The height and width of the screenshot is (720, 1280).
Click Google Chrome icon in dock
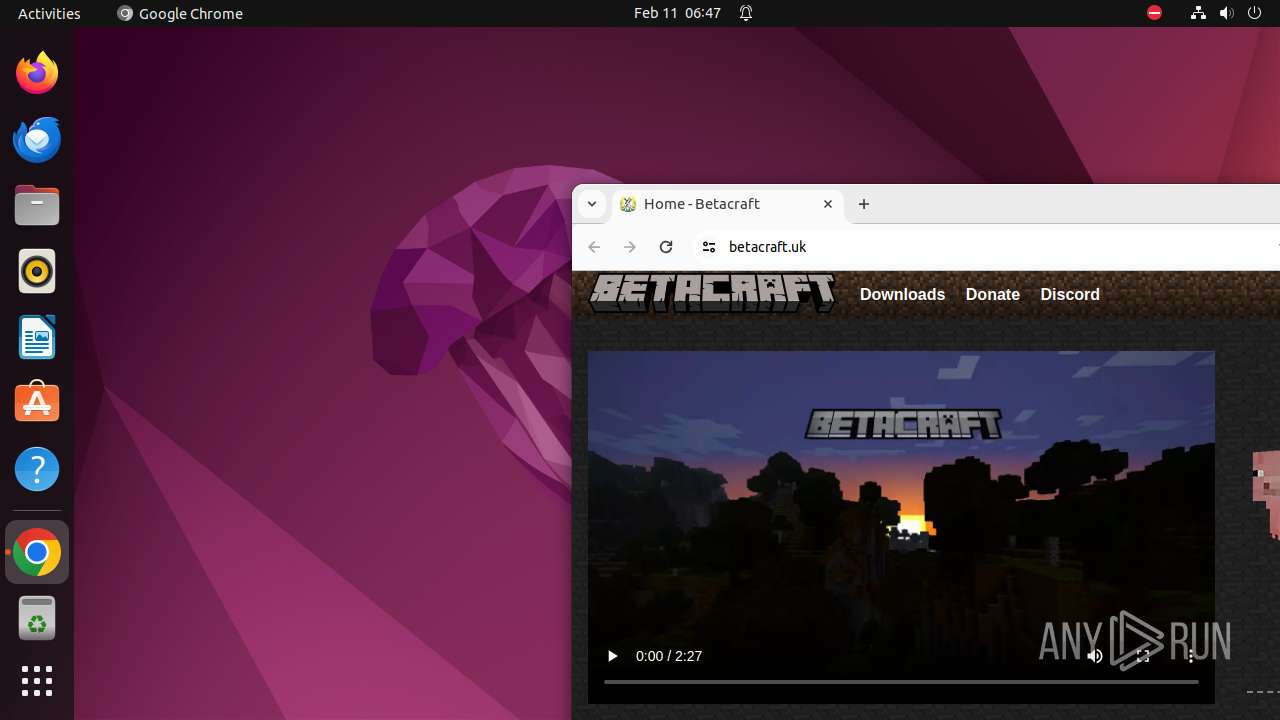[37, 552]
